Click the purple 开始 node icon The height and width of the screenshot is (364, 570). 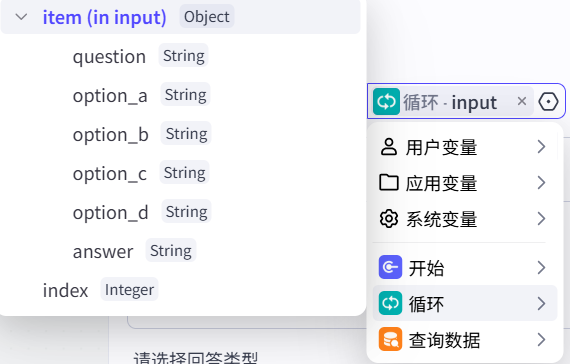click(x=390, y=267)
